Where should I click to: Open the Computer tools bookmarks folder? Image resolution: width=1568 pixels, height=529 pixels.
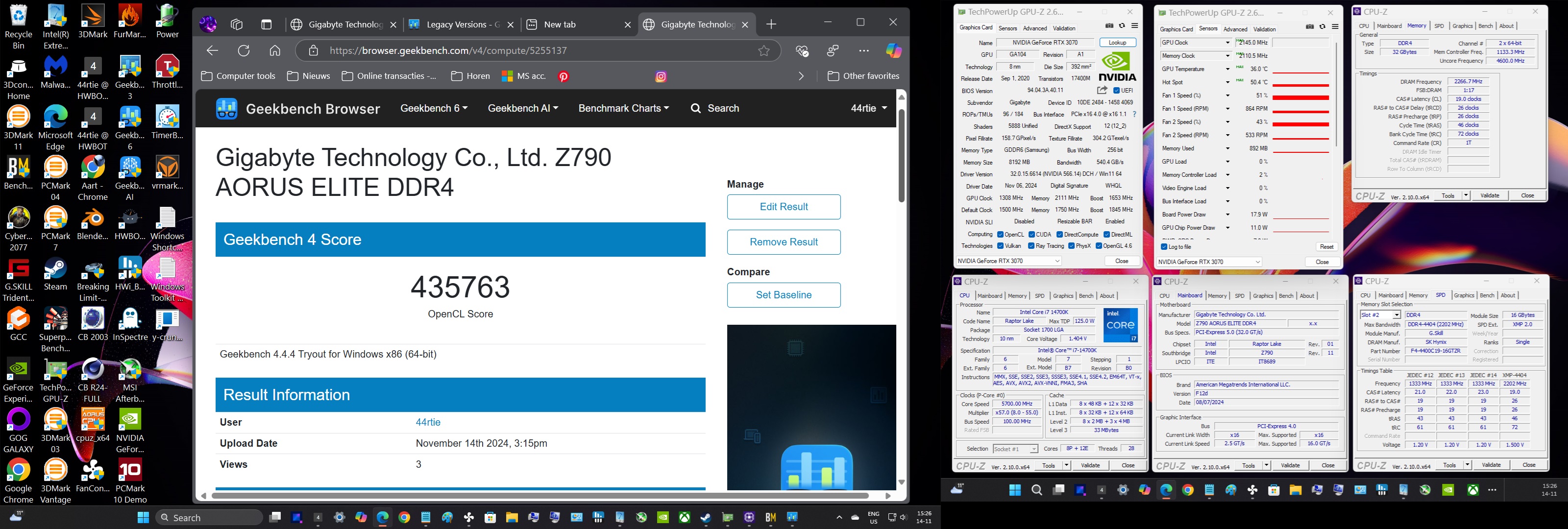coord(238,76)
